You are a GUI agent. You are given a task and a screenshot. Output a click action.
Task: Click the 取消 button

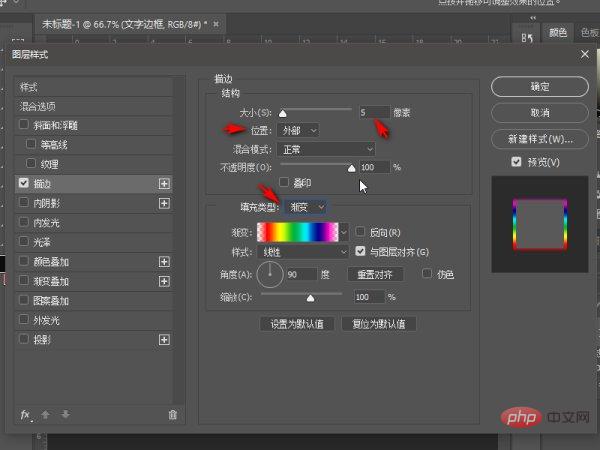click(540, 113)
